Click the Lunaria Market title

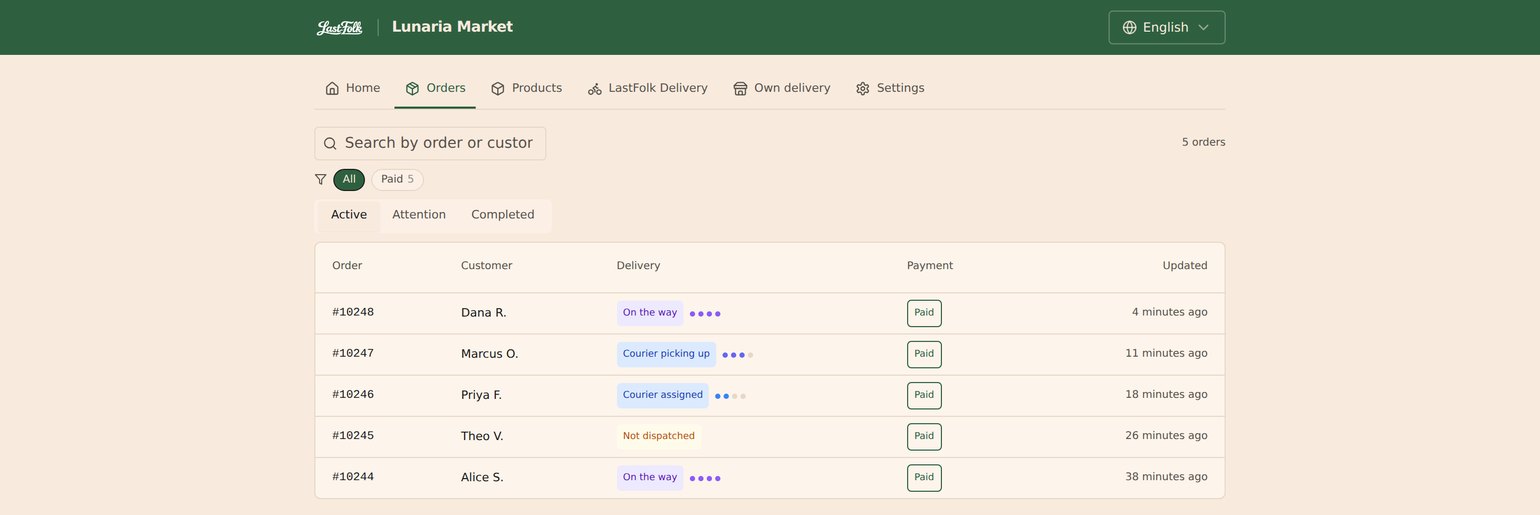click(x=452, y=27)
